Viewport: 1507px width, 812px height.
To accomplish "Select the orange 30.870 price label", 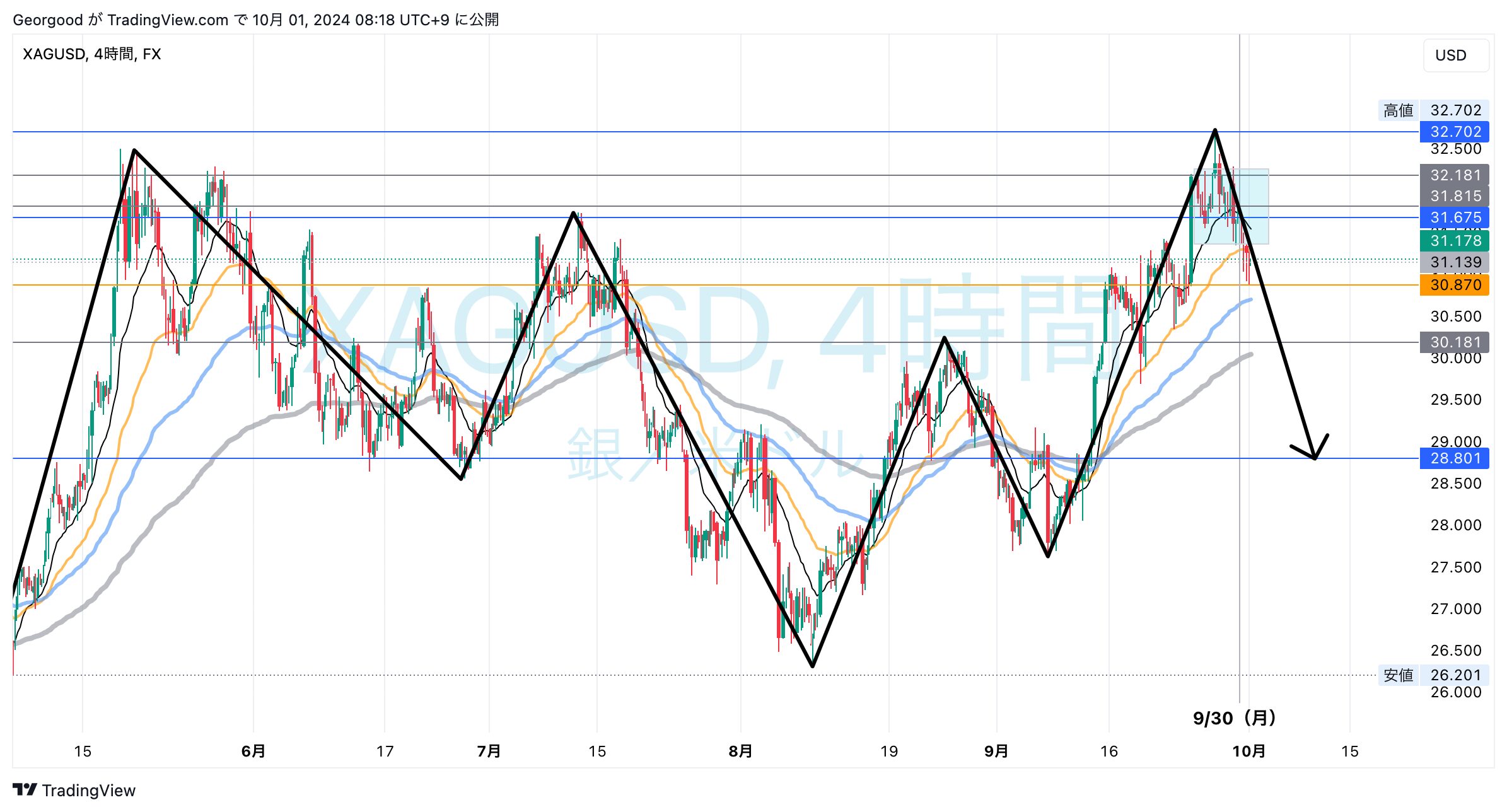I will coord(1454,285).
